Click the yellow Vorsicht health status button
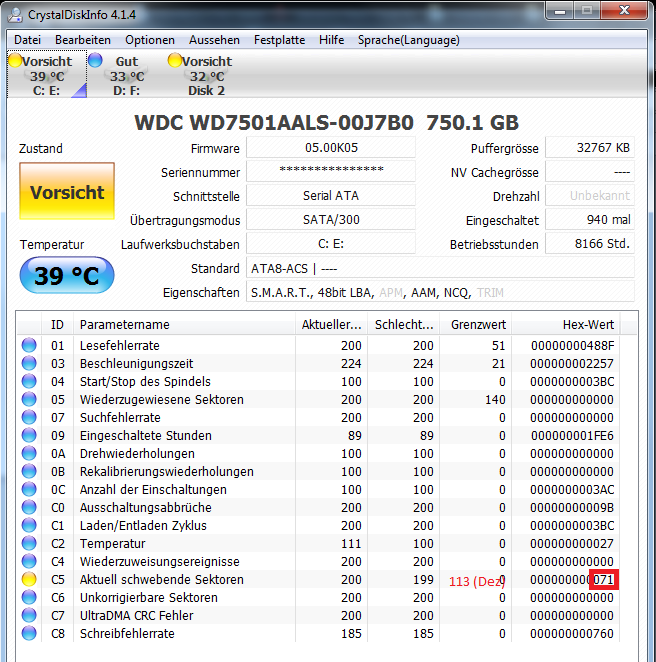656x662 pixels. [x=67, y=191]
